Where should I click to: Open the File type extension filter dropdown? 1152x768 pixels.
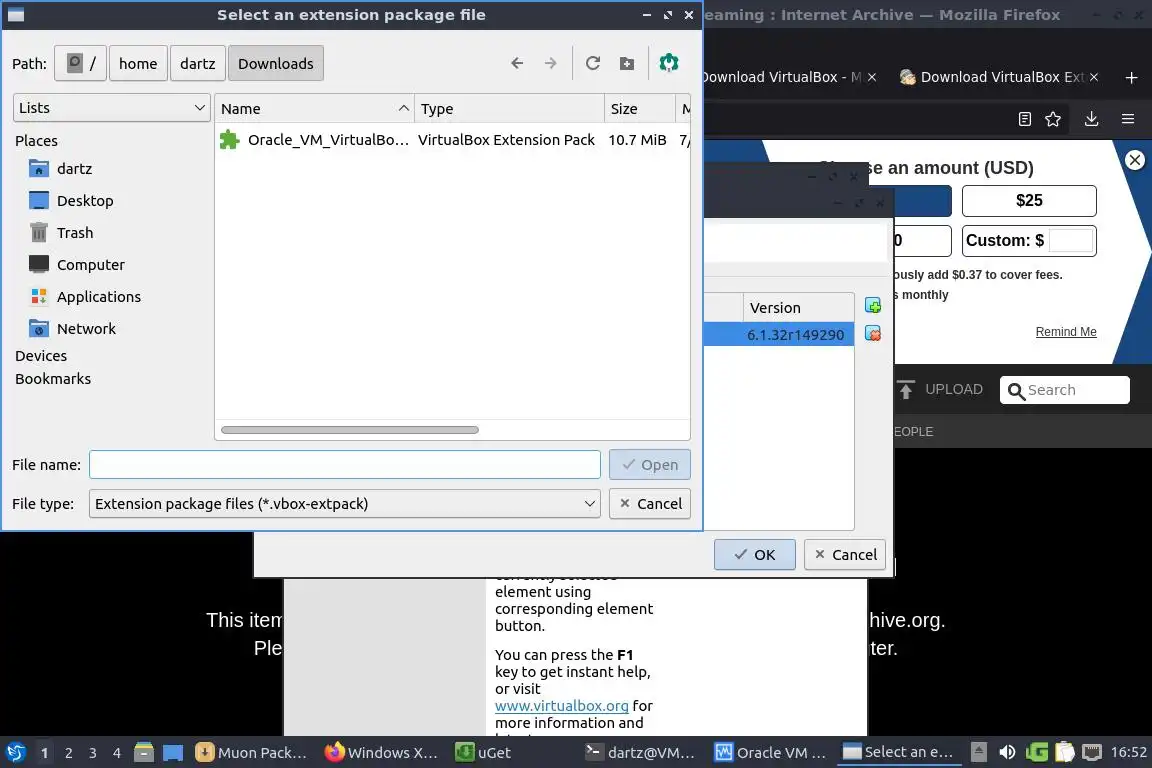coord(345,503)
